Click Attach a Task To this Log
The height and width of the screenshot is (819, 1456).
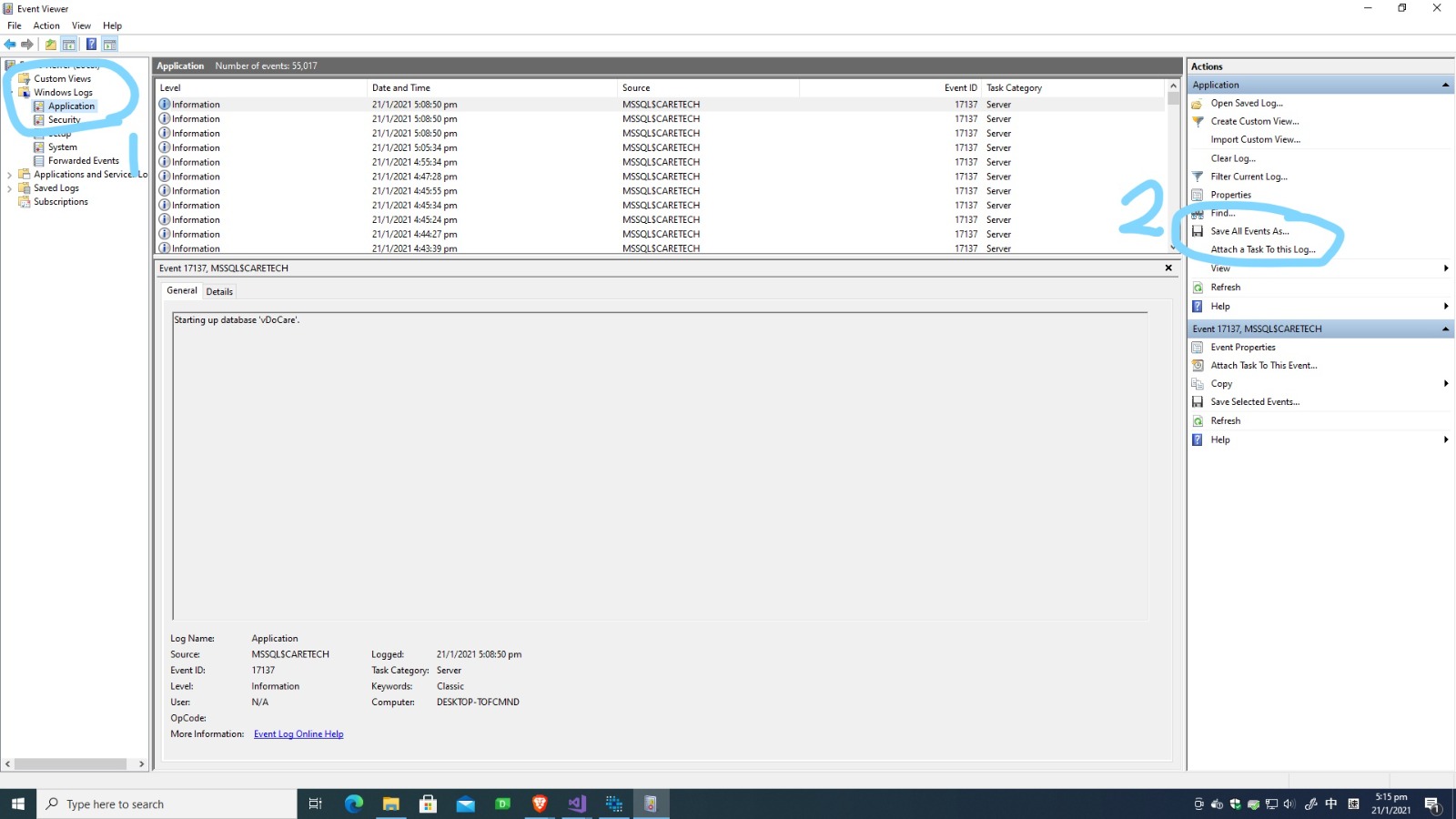1262,249
